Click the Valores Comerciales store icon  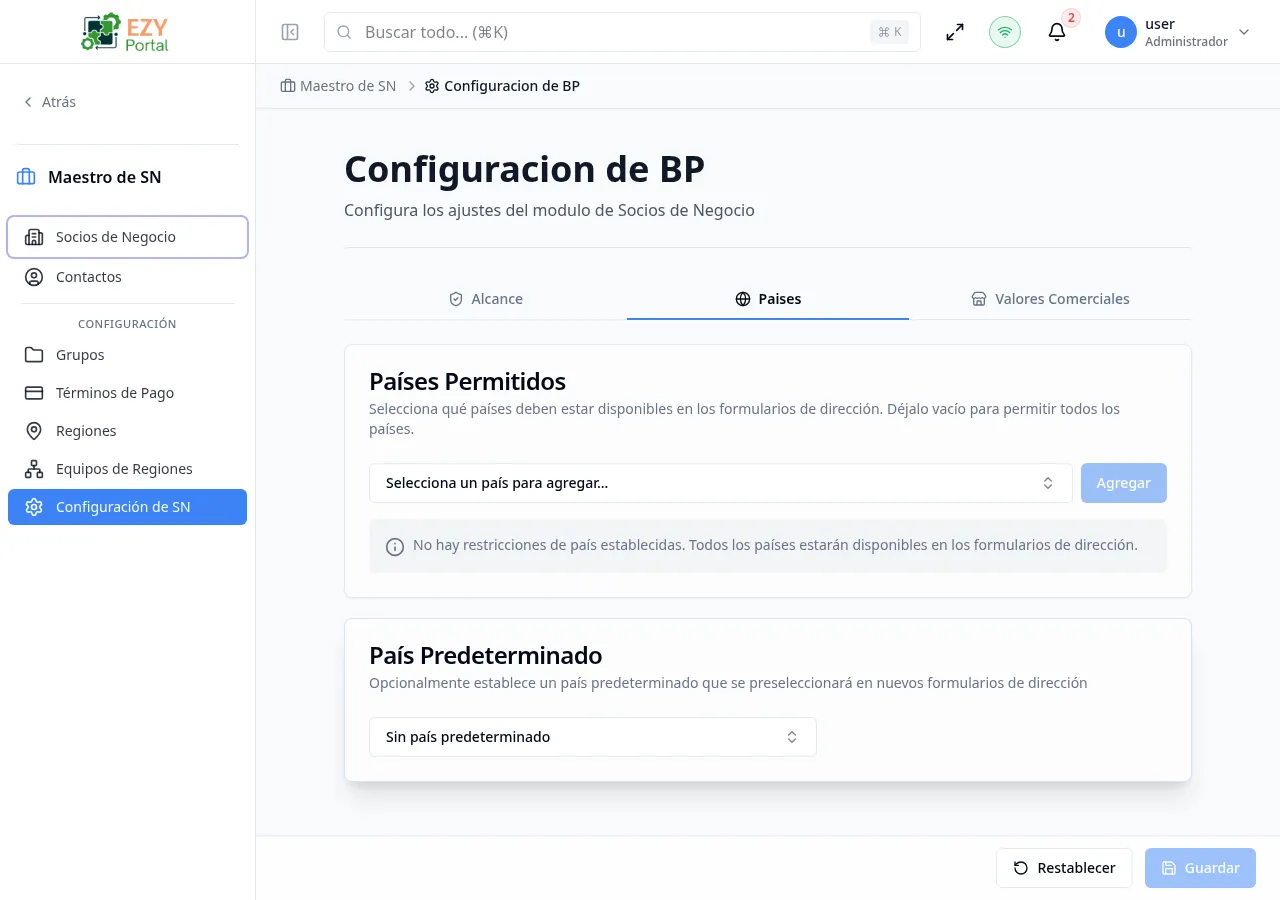pos(979,299)
